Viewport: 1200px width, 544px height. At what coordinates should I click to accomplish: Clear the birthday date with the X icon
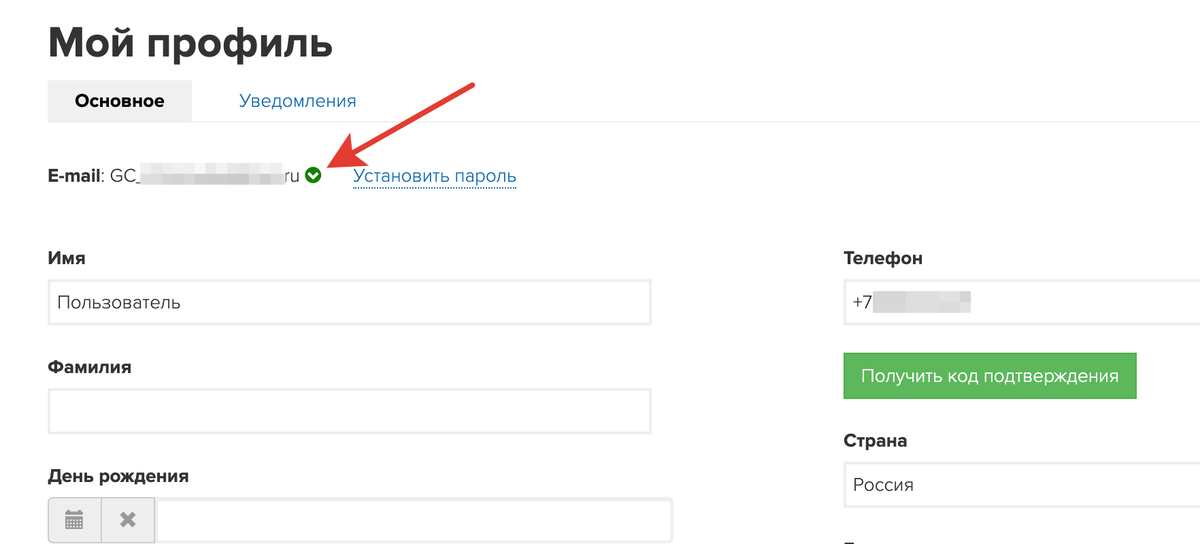pyautogui.click(x=128, y=520)
